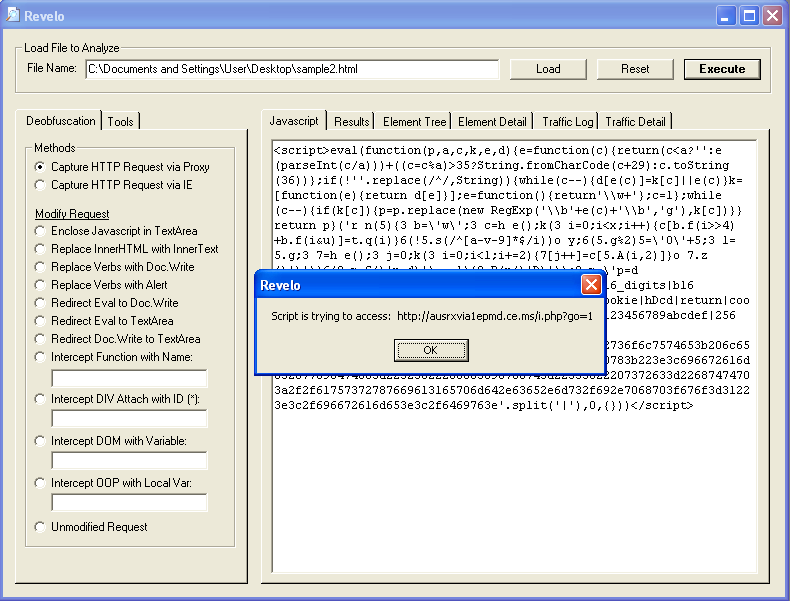Select Capture HTTP Request via Proxy
The height and width of the screenshot is (601, 790).
41,167
